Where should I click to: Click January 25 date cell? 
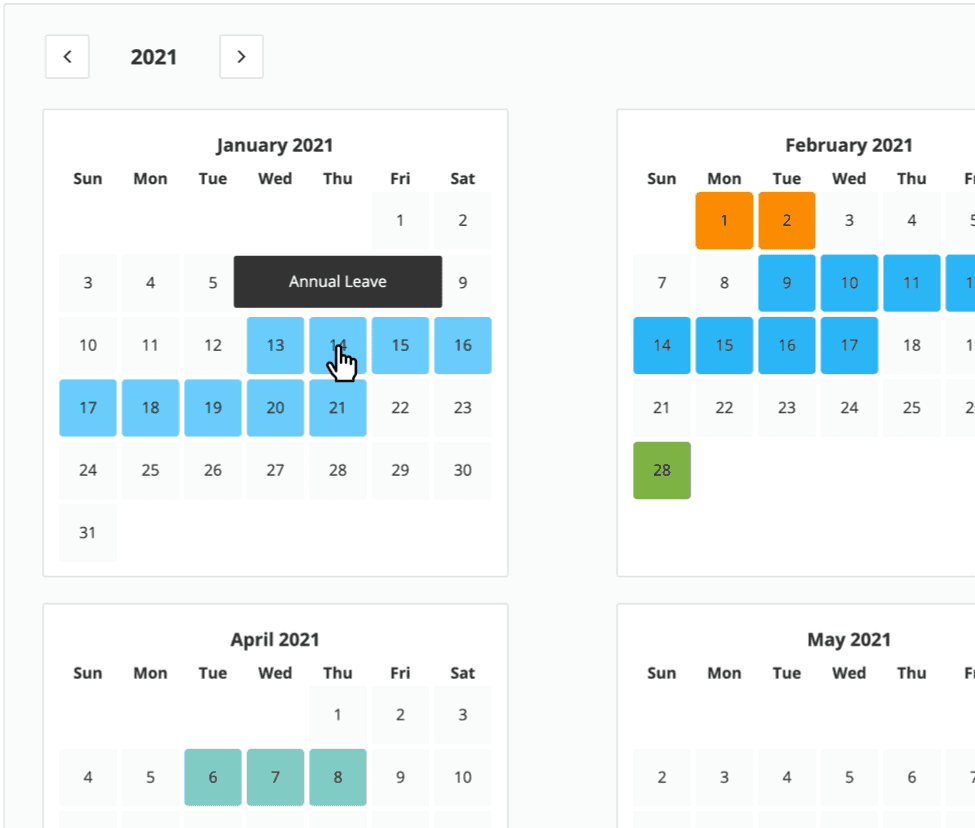point(150,470)
